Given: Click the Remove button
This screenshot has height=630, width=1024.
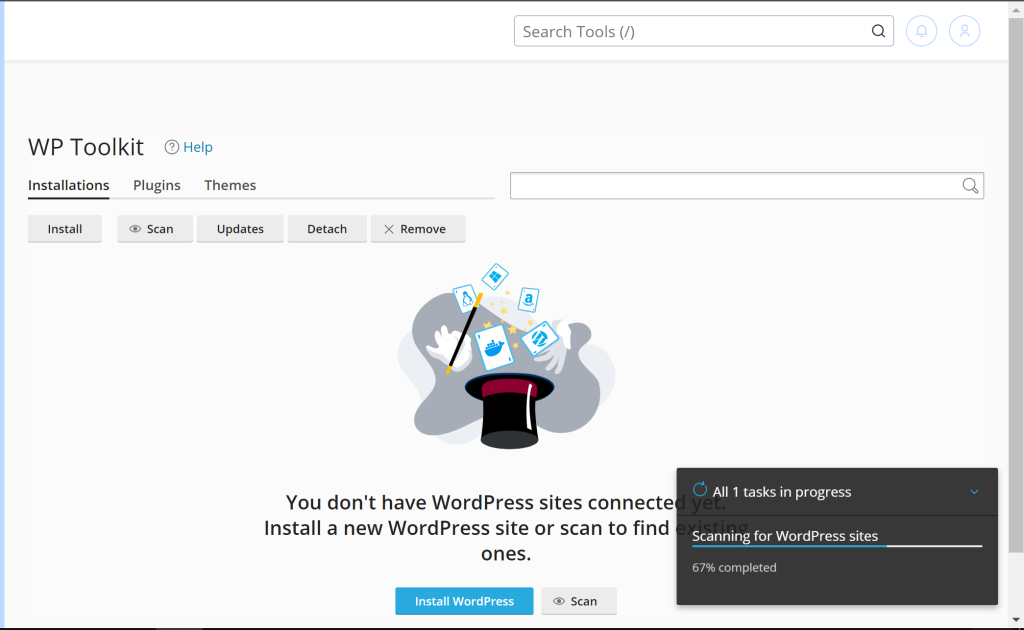Looking at the screenshot, I should tap(418, 229).
